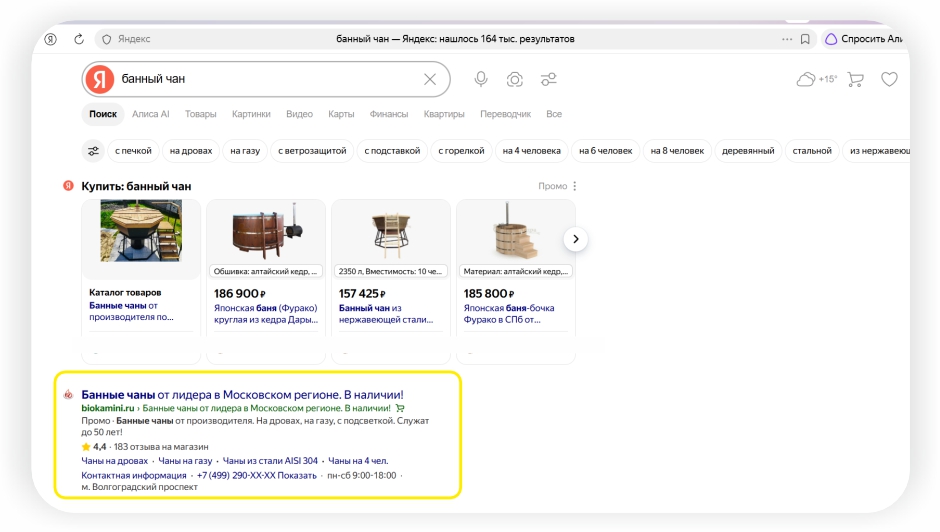Image resolution: width=940 pixels, height=532 pixels.
Task: Reveal phone number '+7 (499) 290-XX-XX Показать'
Action: click(x=257, y=475)
